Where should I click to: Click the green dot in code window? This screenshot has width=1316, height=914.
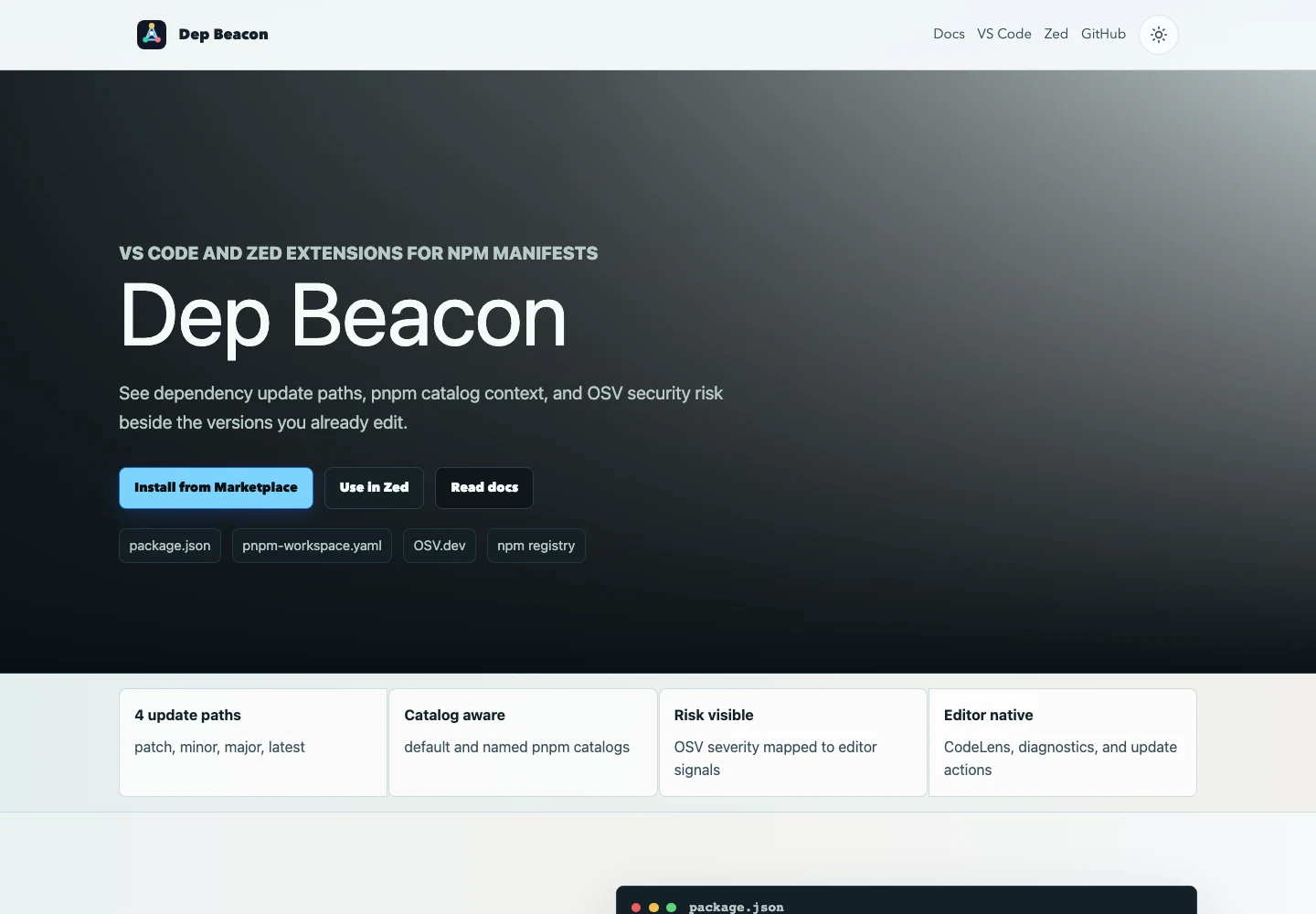[671, 908]
